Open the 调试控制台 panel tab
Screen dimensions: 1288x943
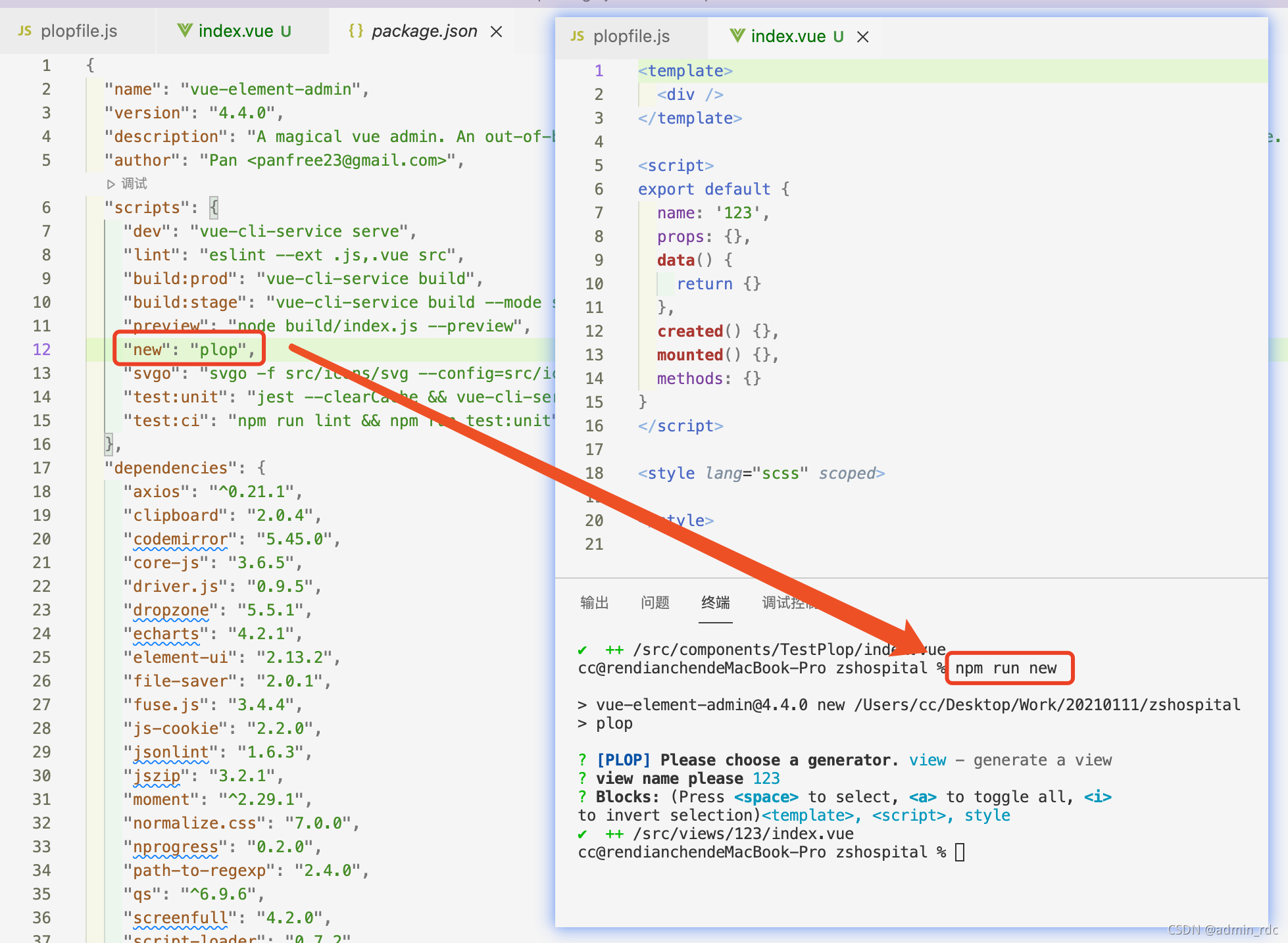tap(784, 602)
